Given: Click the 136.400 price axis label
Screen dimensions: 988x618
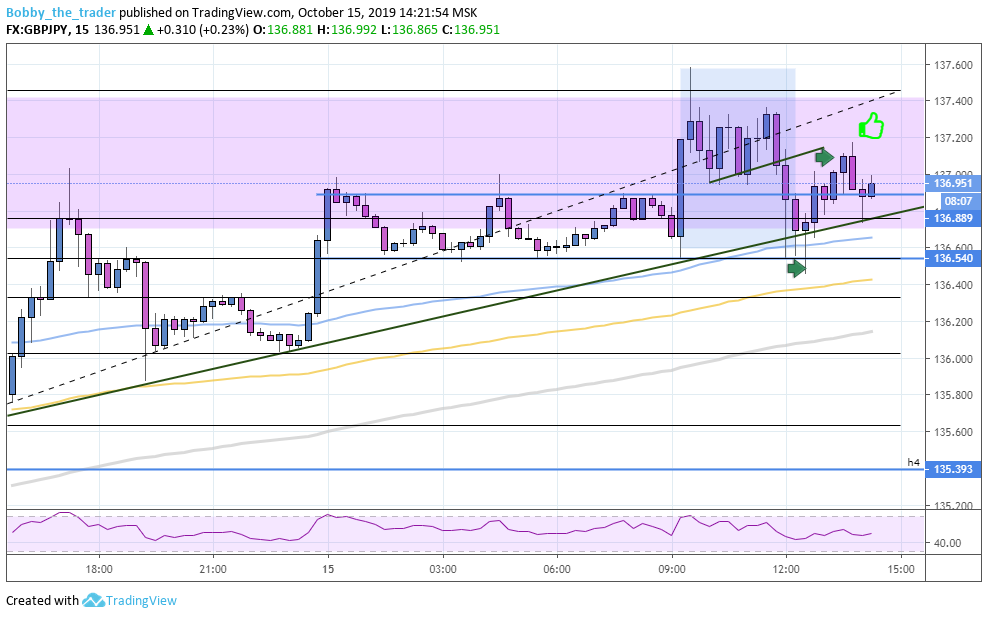Looking at the screenshot, I should pos(953,285).
